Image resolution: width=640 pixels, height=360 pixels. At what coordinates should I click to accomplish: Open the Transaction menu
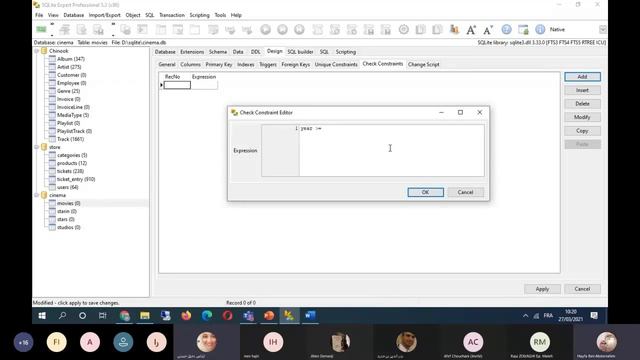(x=172, y=15)
